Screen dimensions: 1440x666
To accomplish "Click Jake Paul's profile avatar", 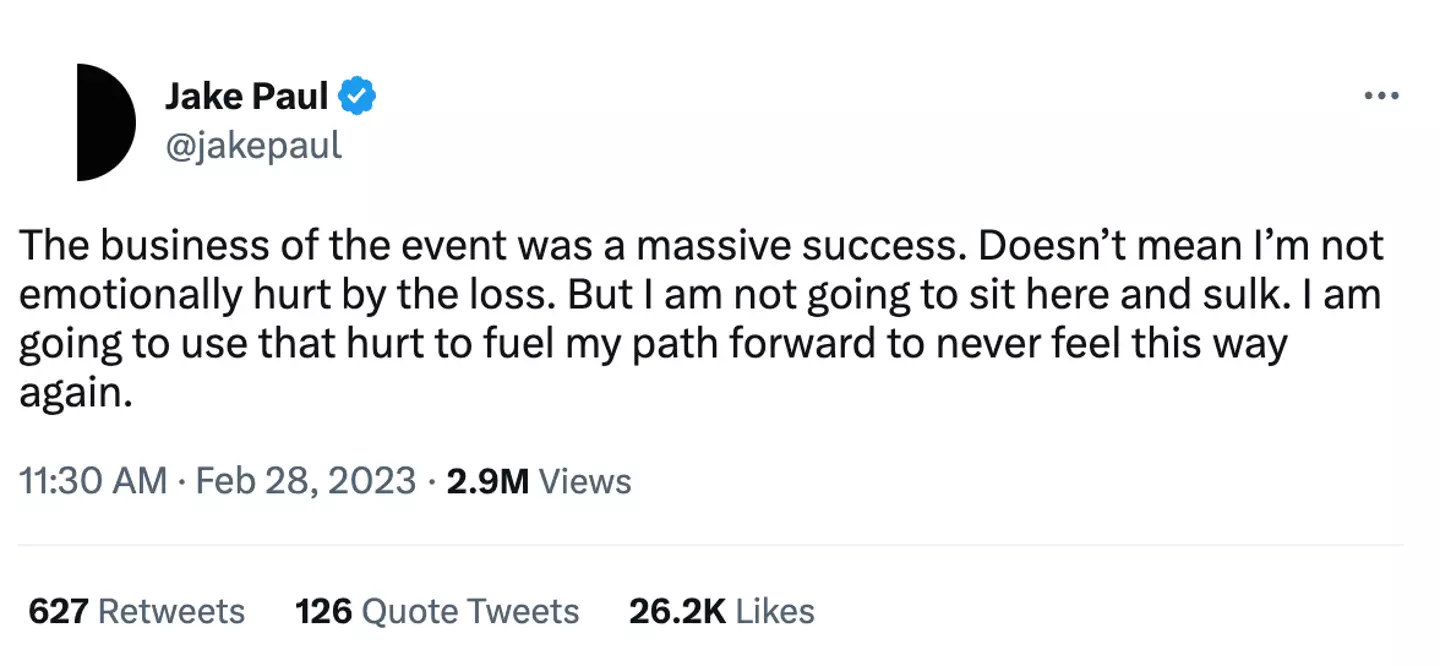I will coord(105,122).
